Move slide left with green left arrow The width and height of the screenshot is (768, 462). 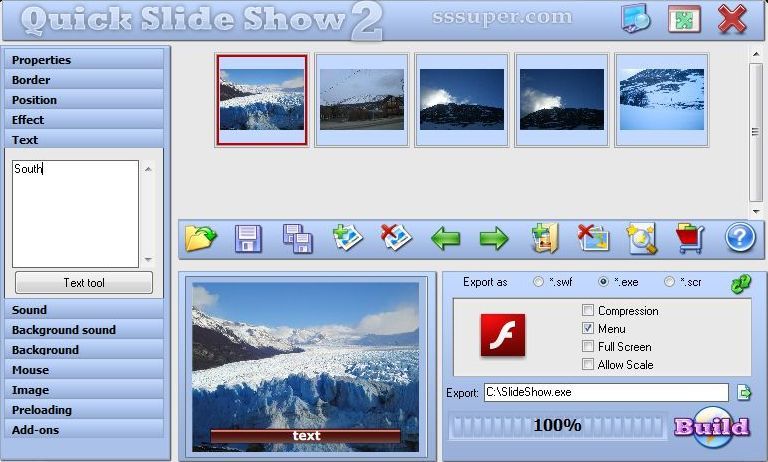point(445,239)
